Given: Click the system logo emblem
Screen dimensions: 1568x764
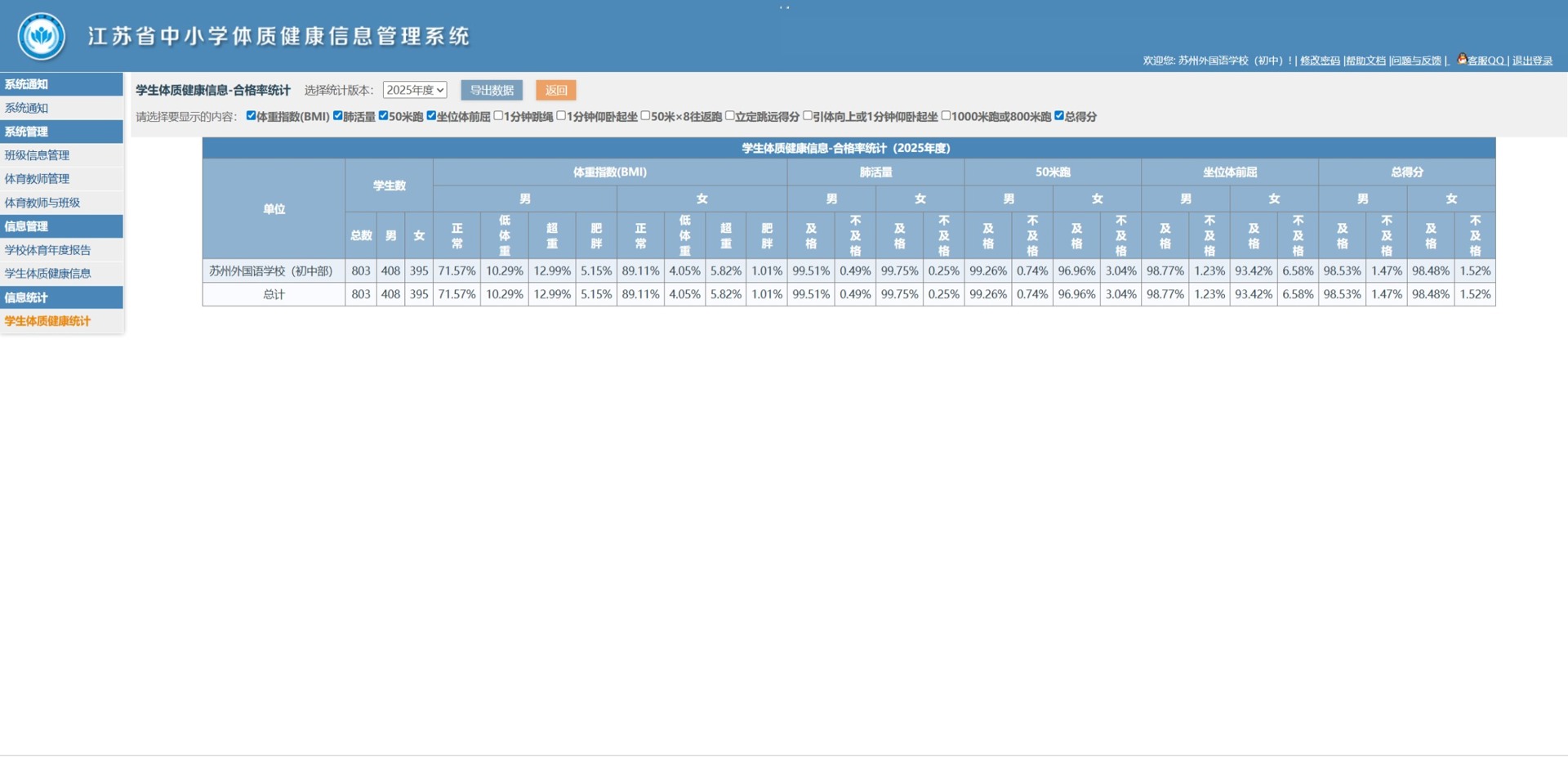Looking at the screenshot, I should pos(42,36).
